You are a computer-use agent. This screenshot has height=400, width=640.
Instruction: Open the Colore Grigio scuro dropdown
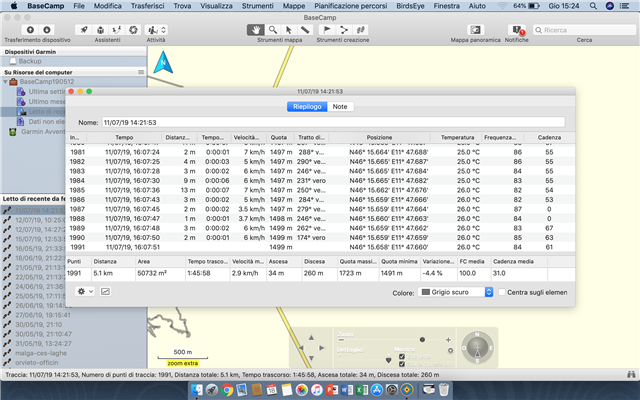tap(455, 292)
